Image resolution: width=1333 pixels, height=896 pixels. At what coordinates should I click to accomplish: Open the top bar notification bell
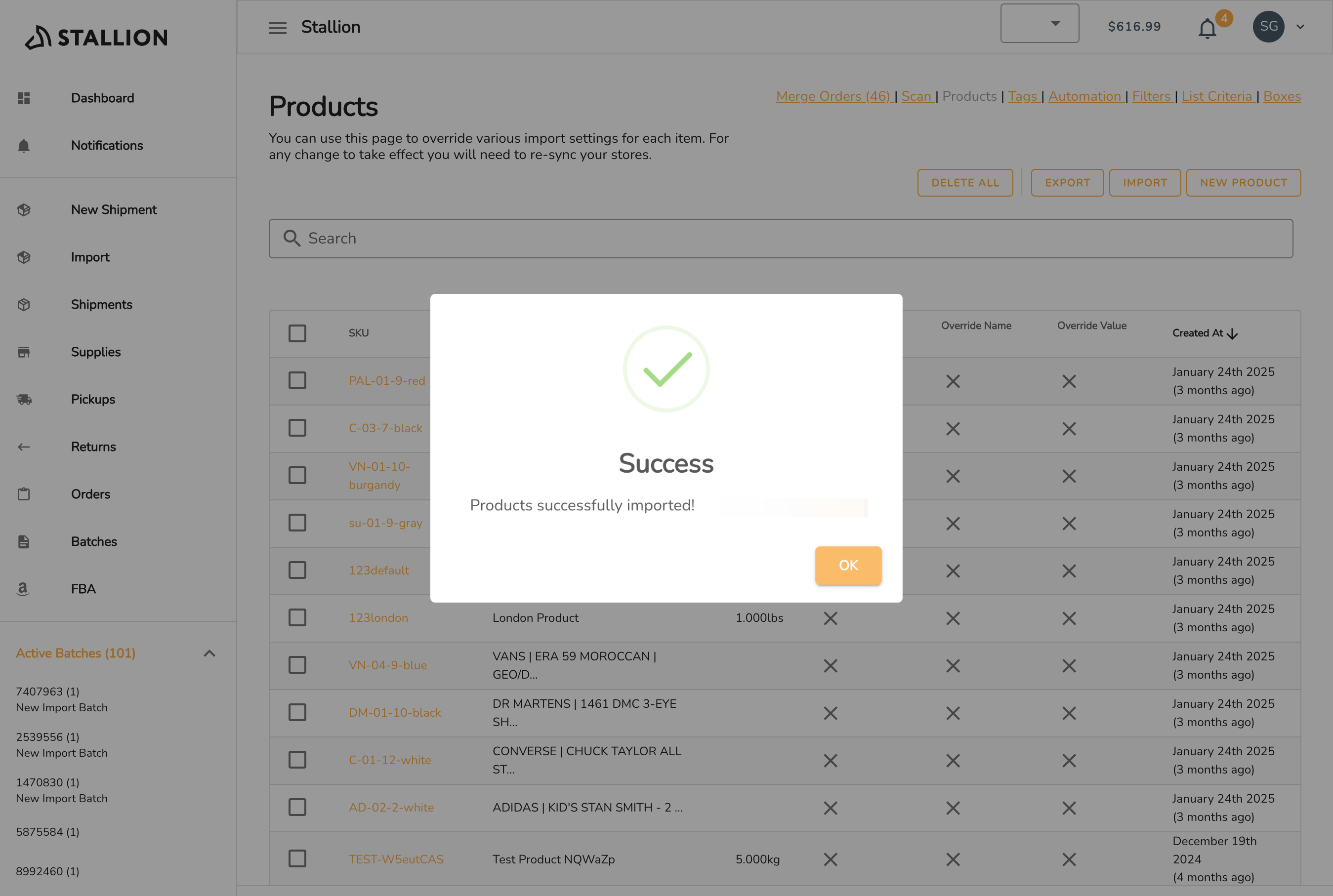1207,28
